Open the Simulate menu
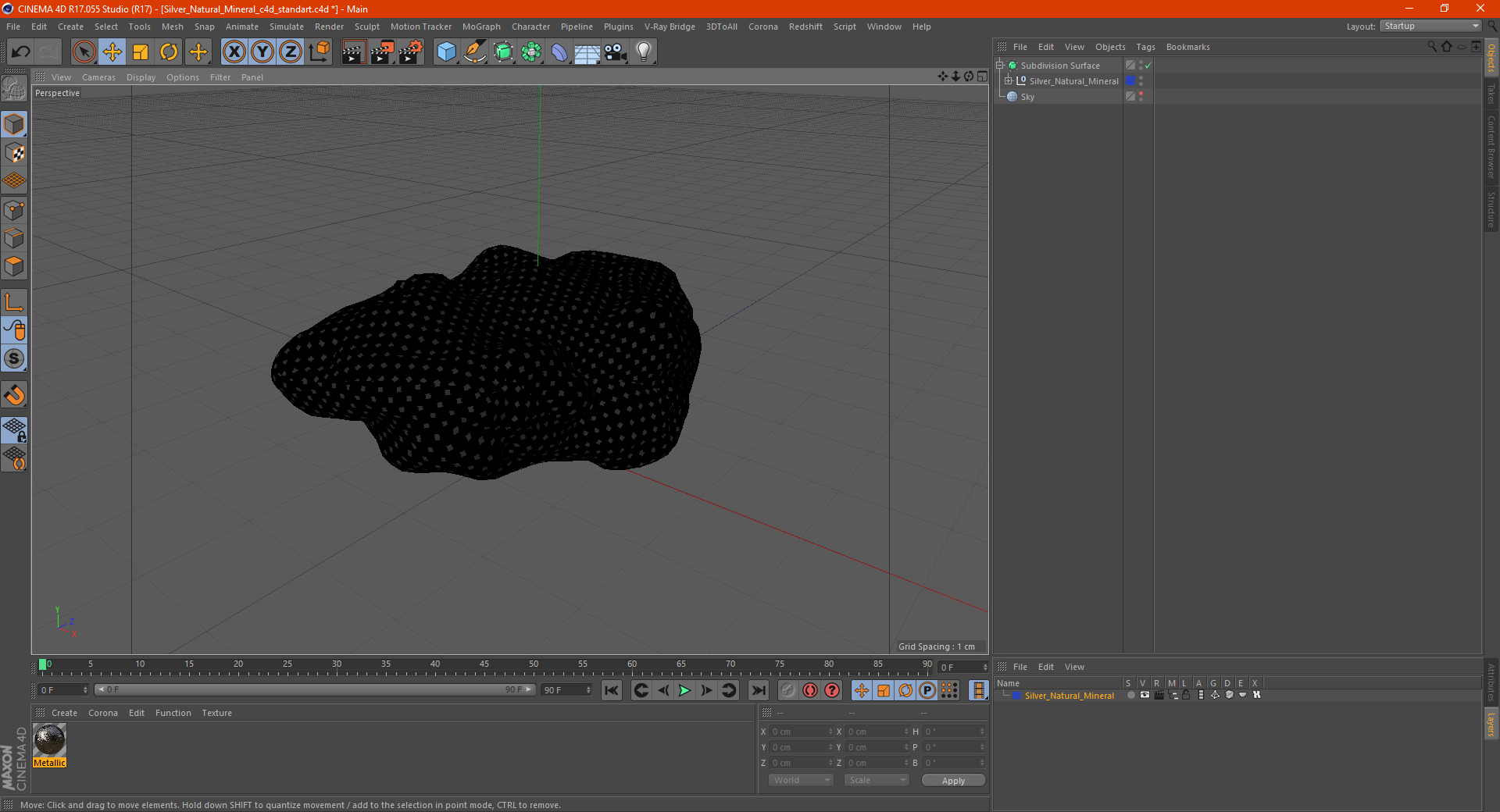This screenshot has height=812, width=1500. 287,27
